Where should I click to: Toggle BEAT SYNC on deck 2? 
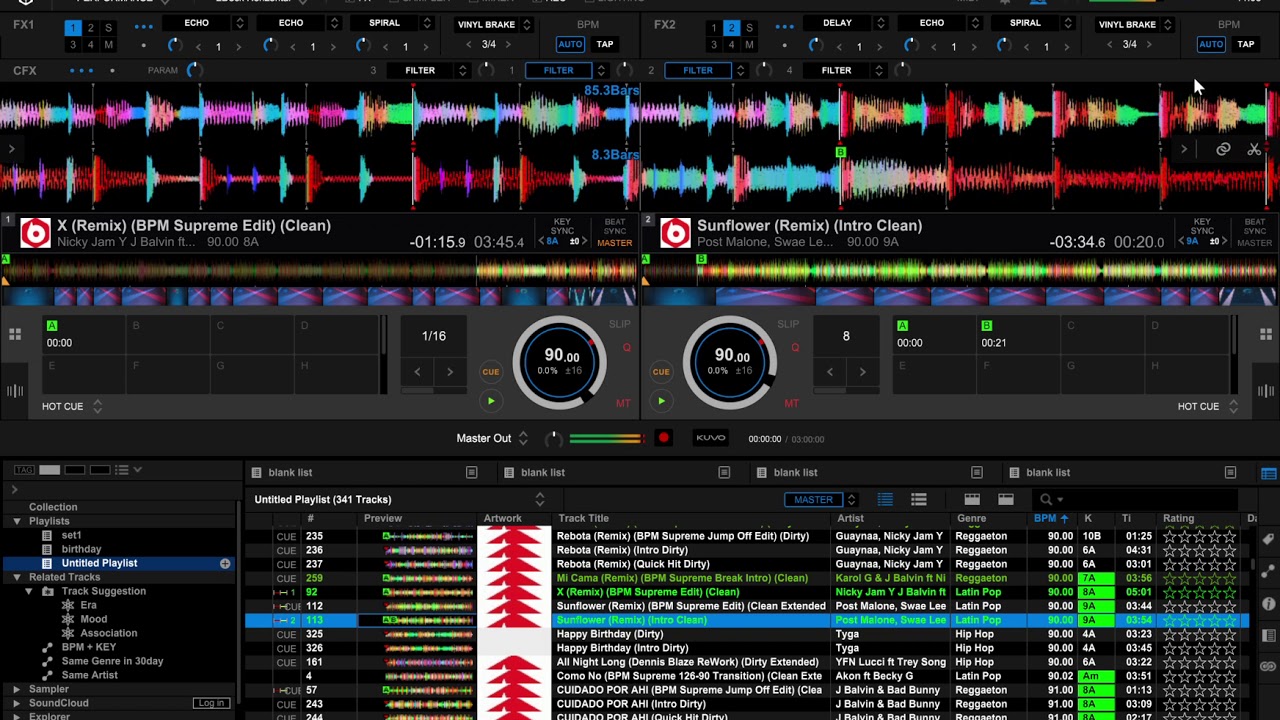[x=1254, y=227]
